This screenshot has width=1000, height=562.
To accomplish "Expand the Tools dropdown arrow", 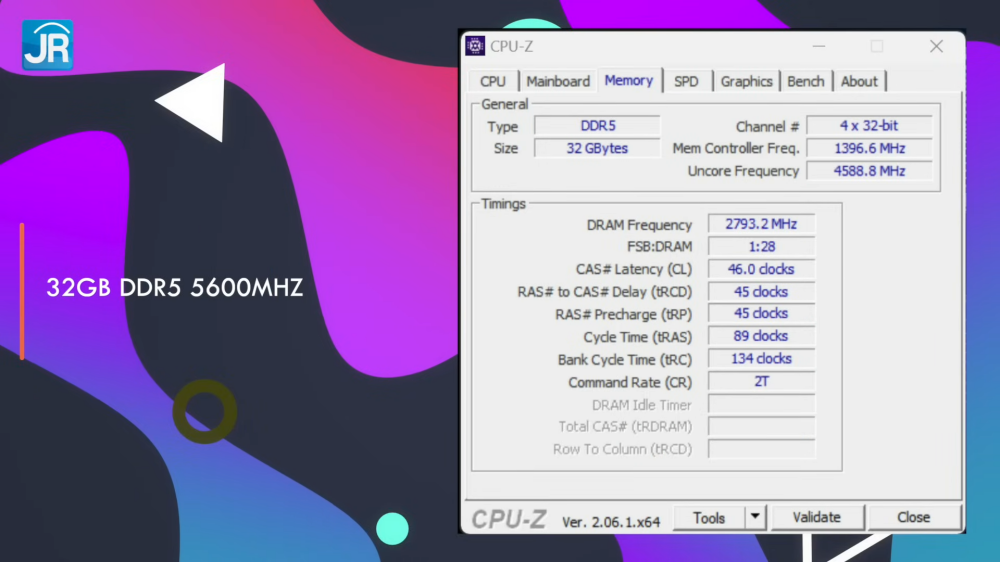I will pyautogui.click(x=756, y=517).
